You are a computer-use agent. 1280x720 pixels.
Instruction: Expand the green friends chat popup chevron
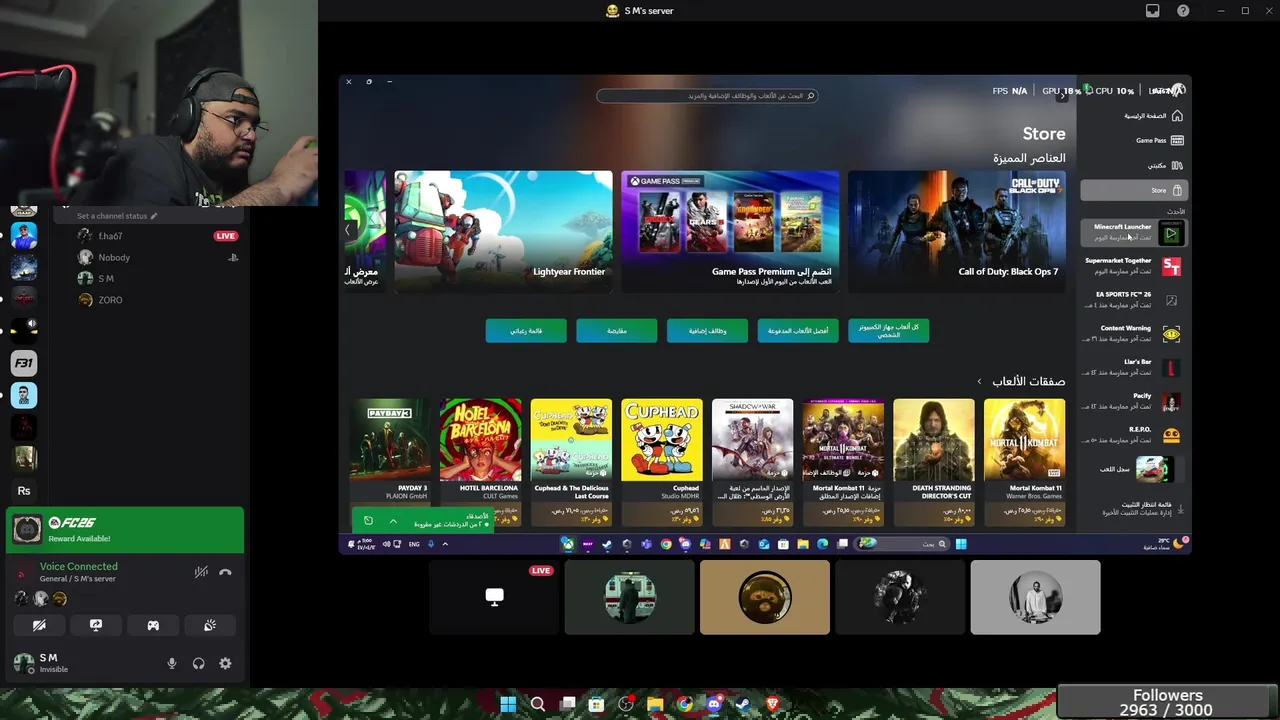point(393,521)
